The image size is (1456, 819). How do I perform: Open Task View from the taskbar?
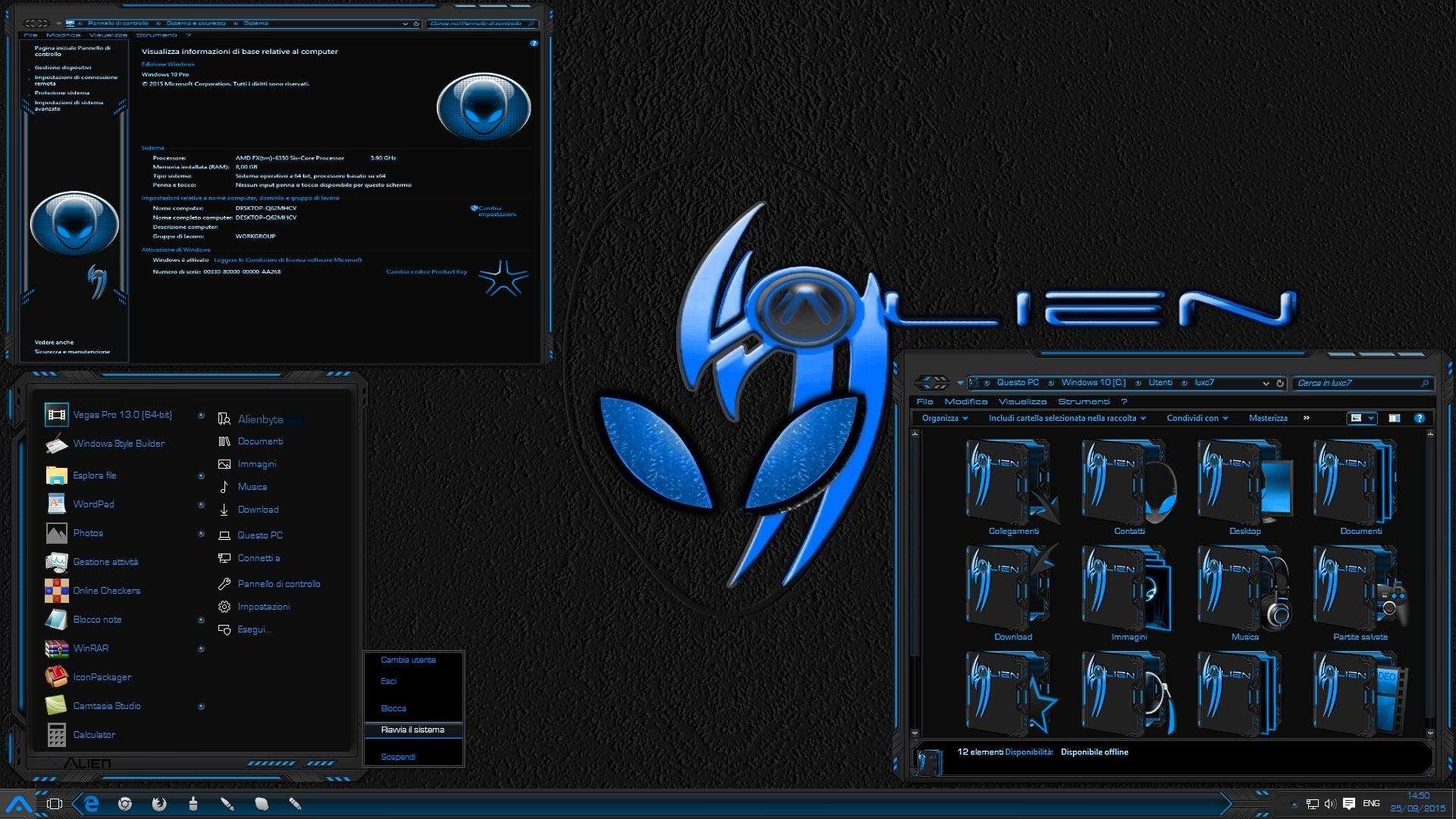(x=55, y=804)
